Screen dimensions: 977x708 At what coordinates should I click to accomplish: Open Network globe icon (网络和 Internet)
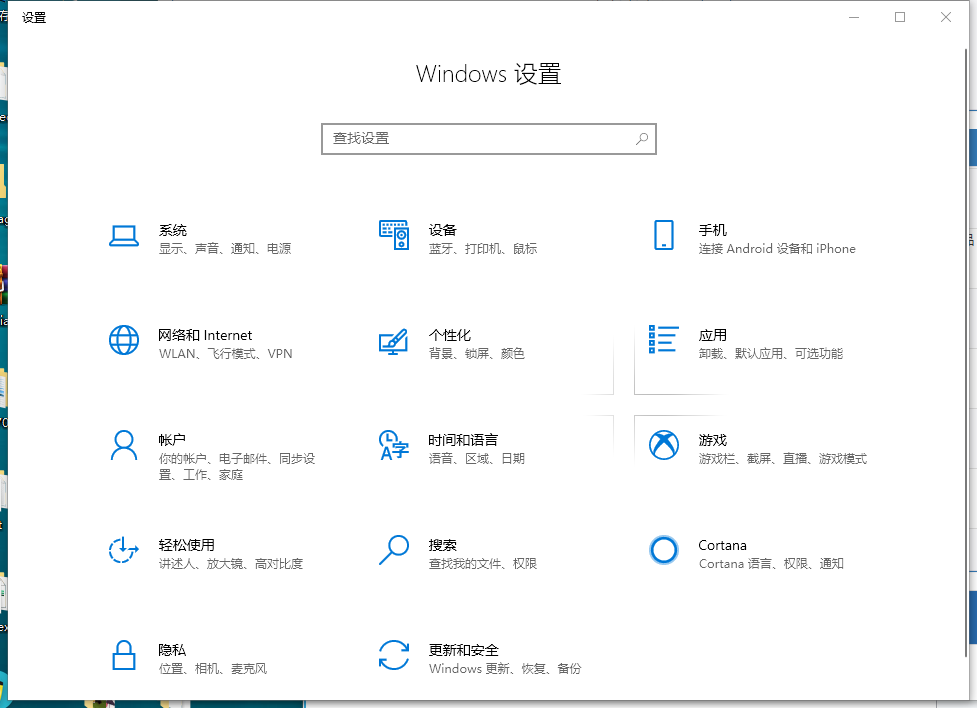coord(124,340)
